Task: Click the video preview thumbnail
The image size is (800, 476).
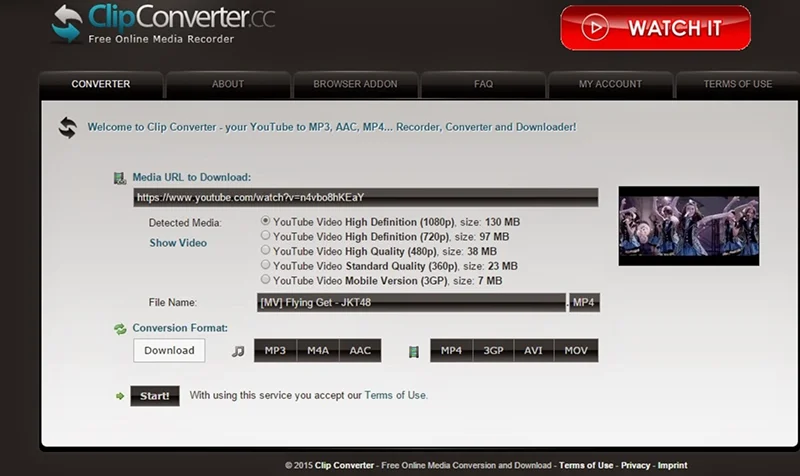Action: [689, 226]
